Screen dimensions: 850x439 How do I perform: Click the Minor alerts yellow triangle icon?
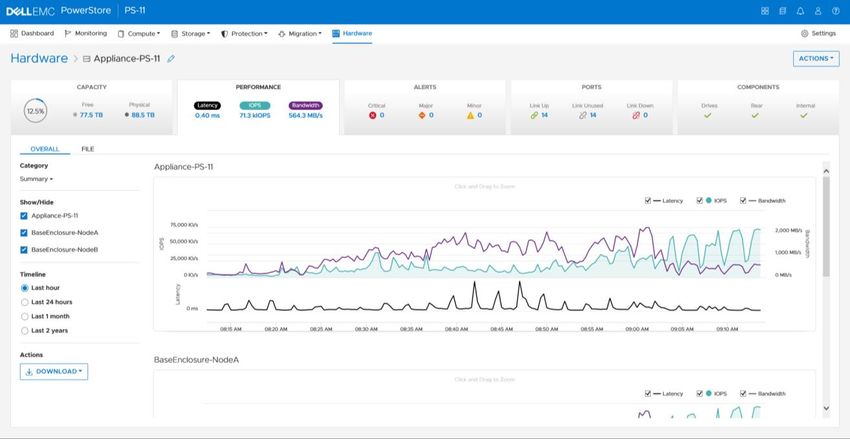coord(471,115)
